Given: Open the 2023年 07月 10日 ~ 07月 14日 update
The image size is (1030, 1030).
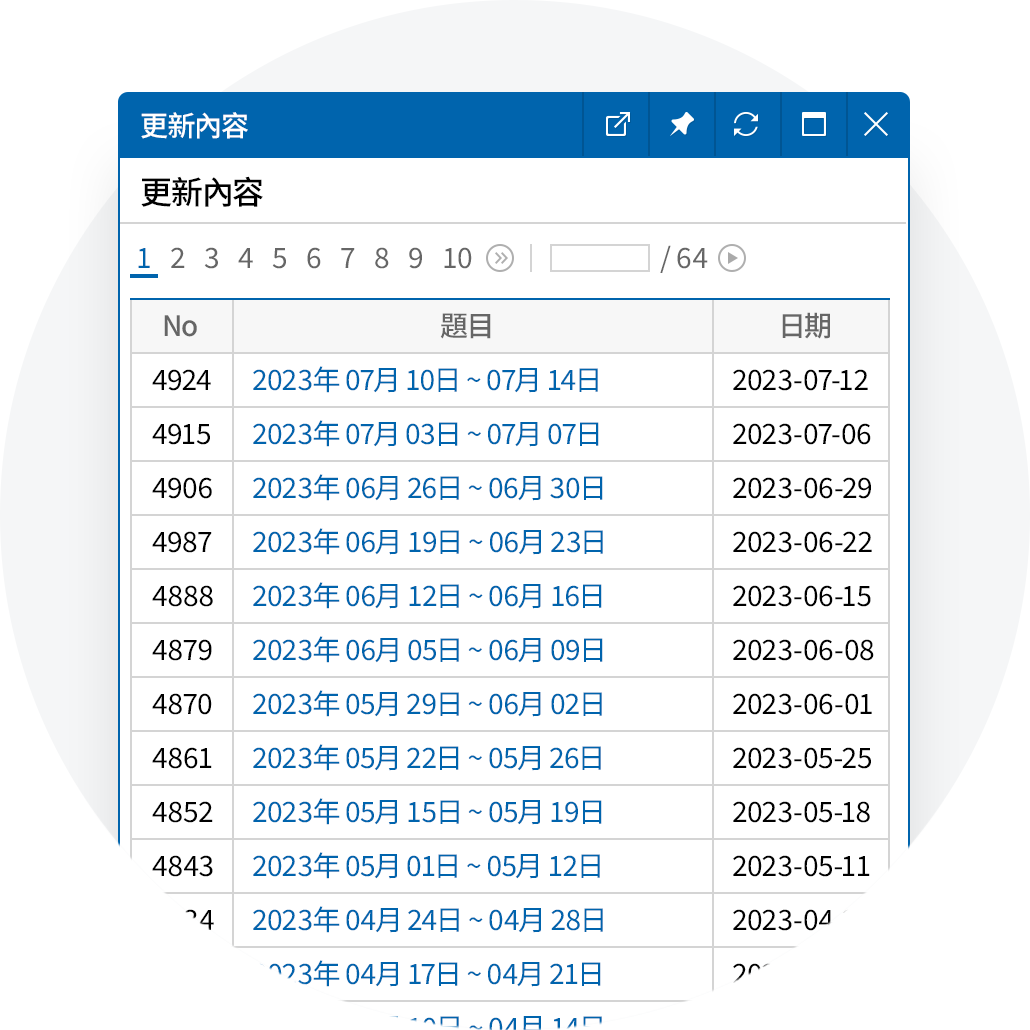Looking at the screenshot, I should [427, 381].
